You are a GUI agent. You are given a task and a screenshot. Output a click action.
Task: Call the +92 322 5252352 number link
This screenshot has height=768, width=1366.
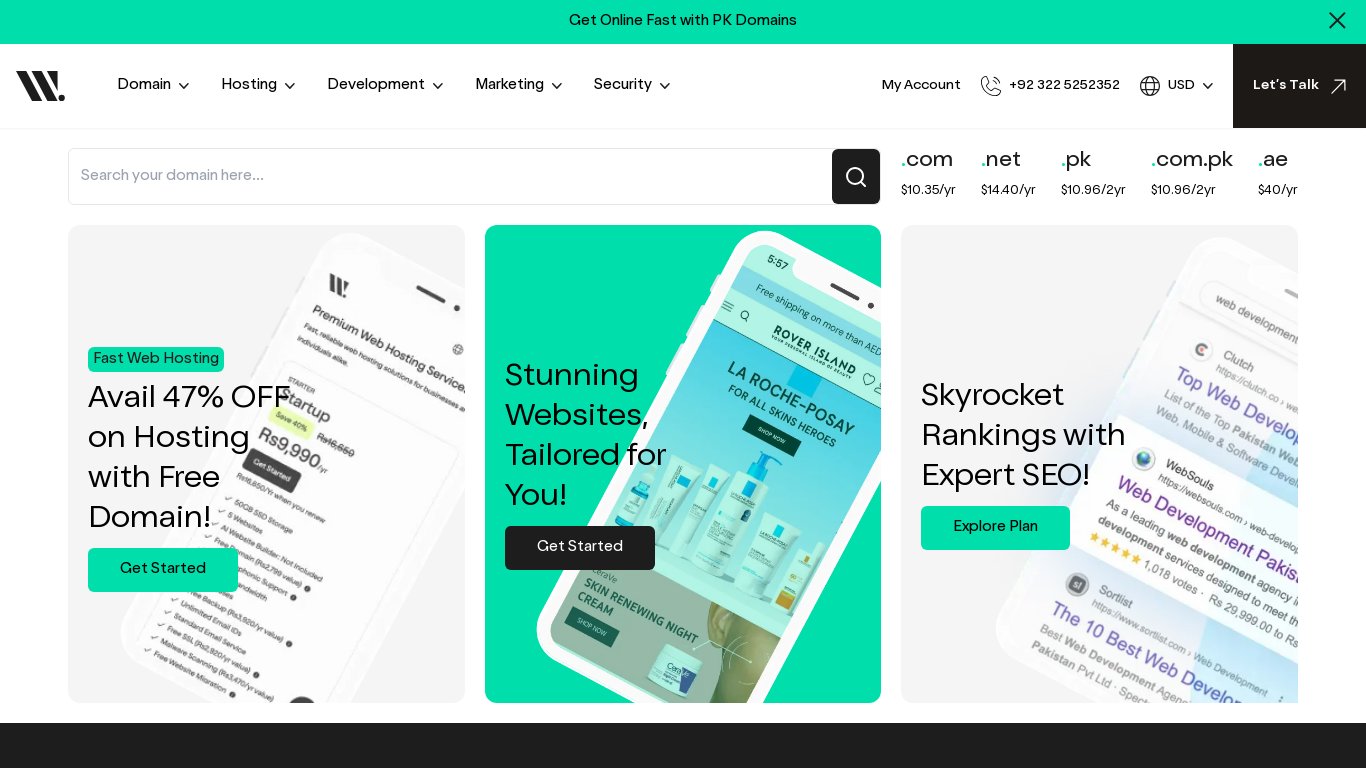click(x=1064, y=85)
